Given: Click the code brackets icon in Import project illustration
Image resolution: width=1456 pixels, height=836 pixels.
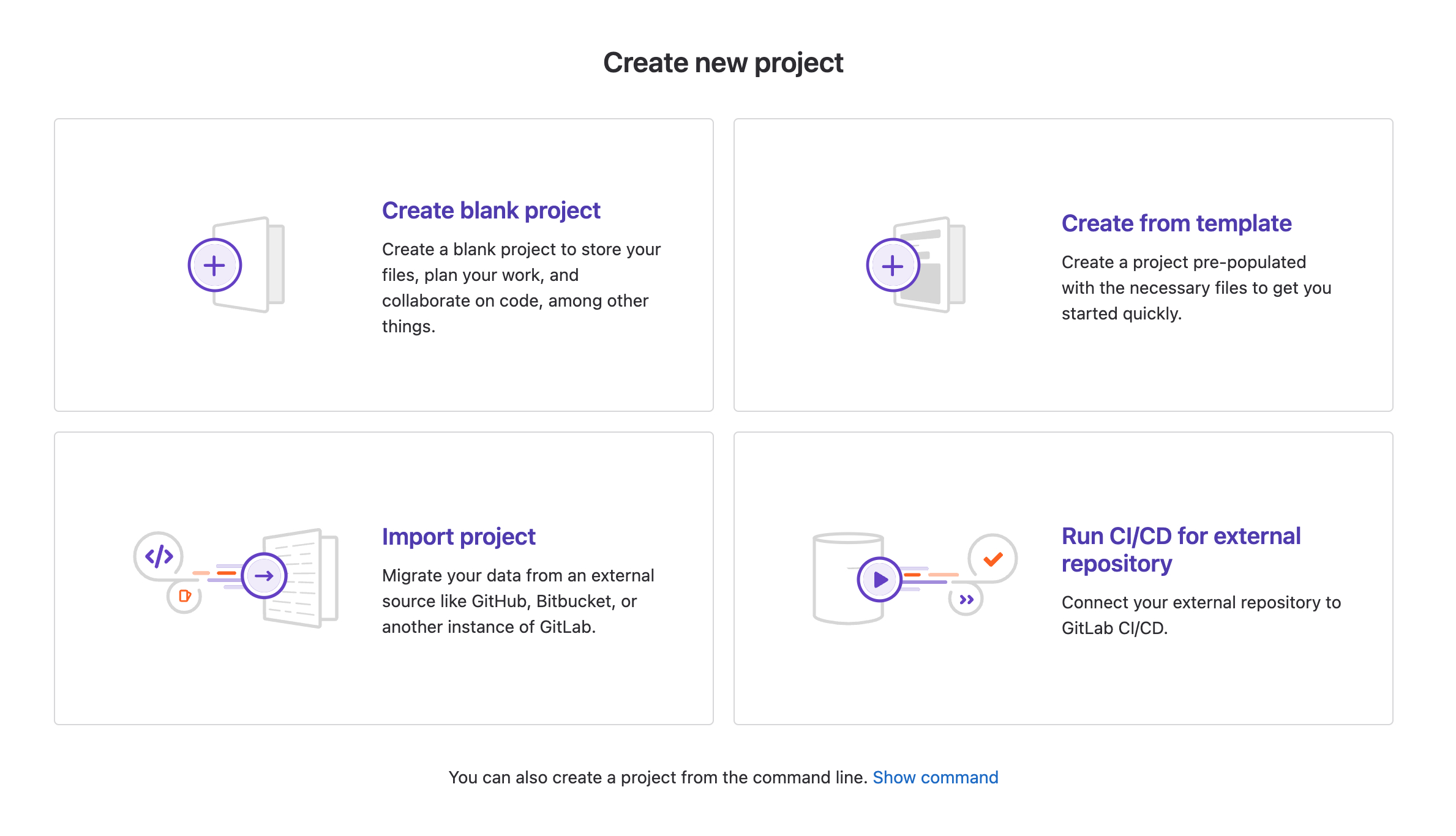Looking at the screenshot, I should point(157,556).
